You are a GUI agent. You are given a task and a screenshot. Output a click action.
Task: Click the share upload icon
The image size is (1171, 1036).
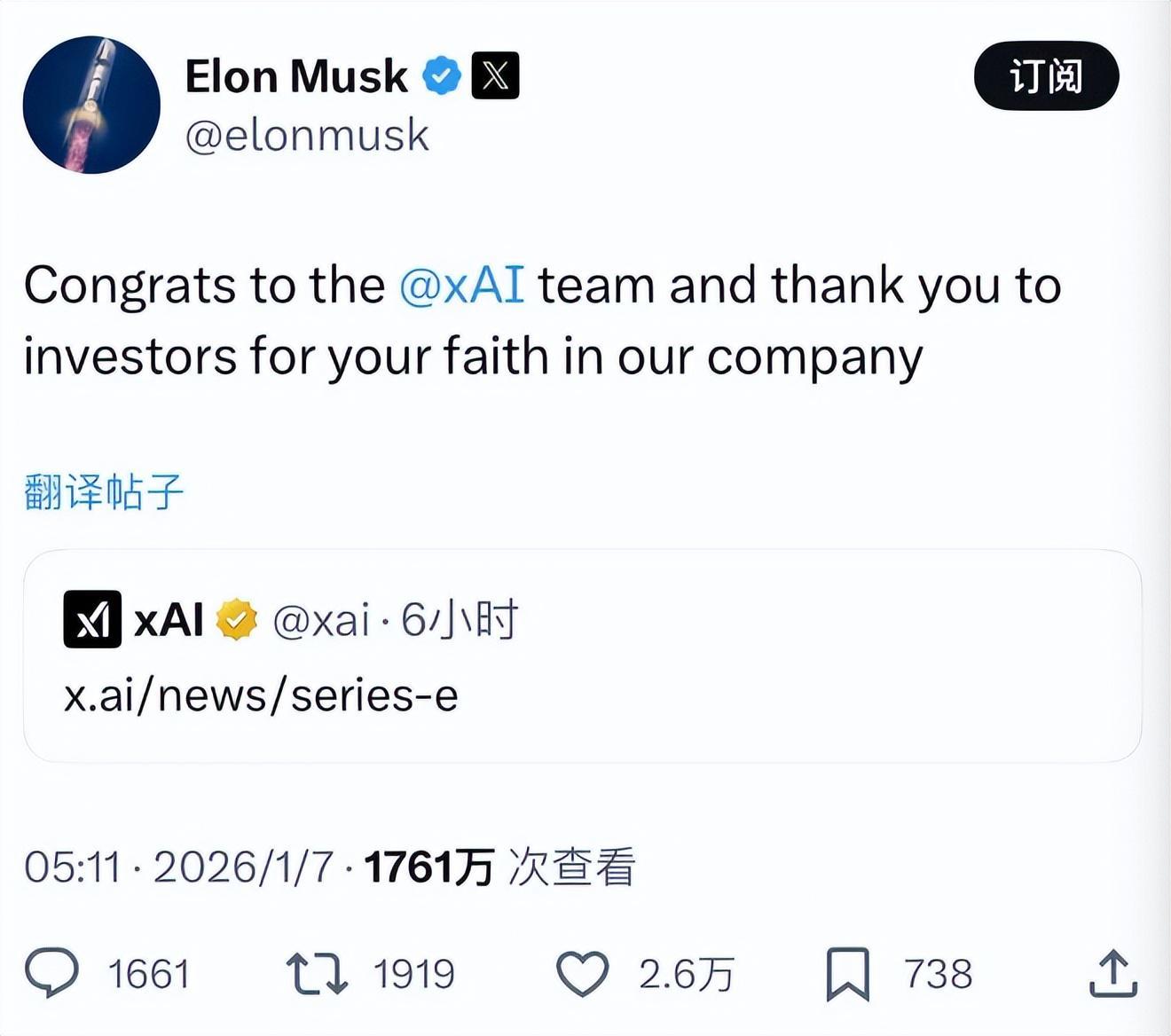tap(1112, 973)
